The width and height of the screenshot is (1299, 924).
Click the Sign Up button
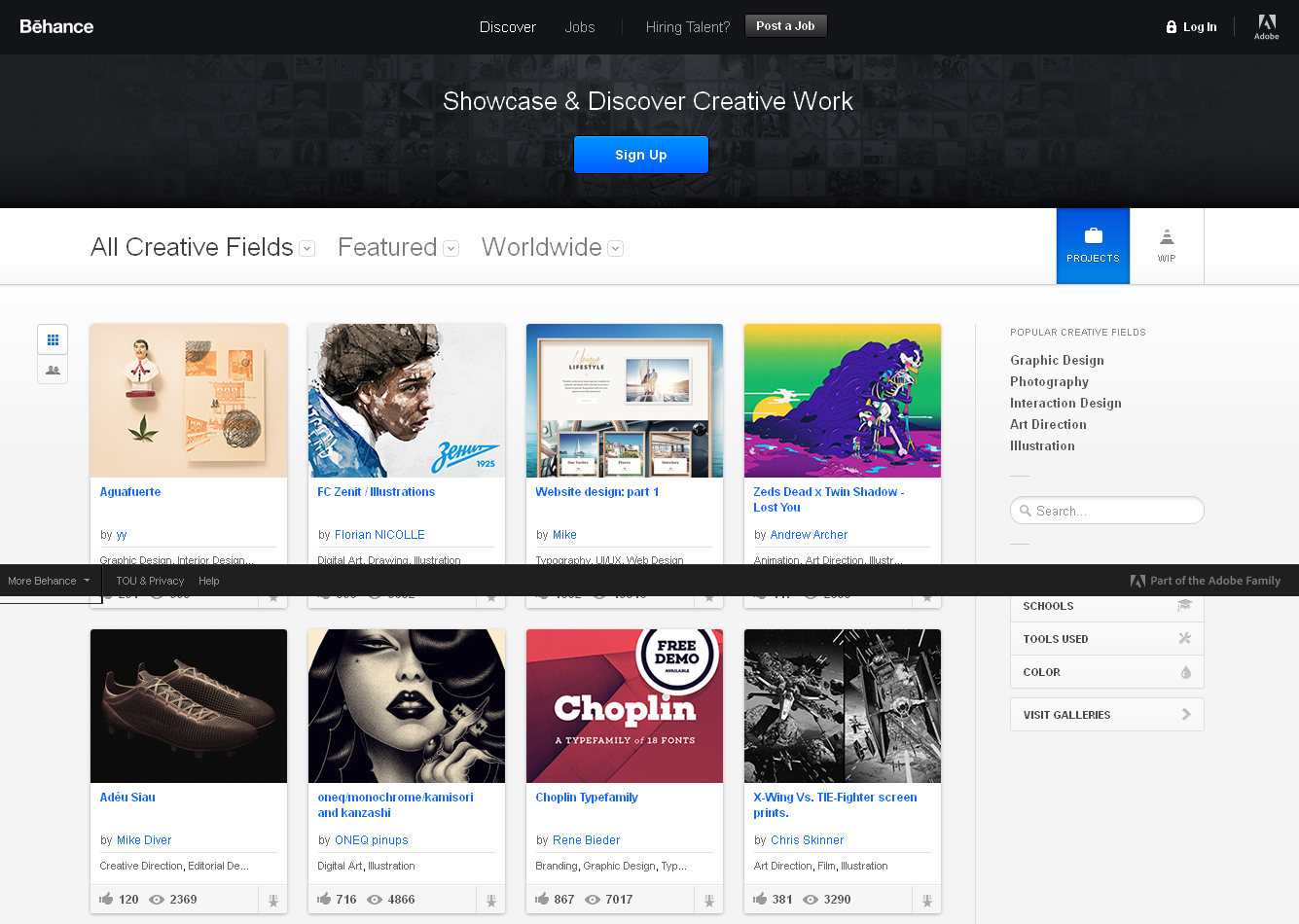point(640,154)
